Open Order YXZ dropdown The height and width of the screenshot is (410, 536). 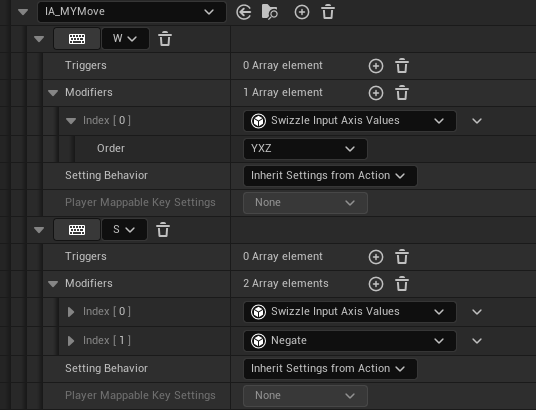click(x=305, y=149)
